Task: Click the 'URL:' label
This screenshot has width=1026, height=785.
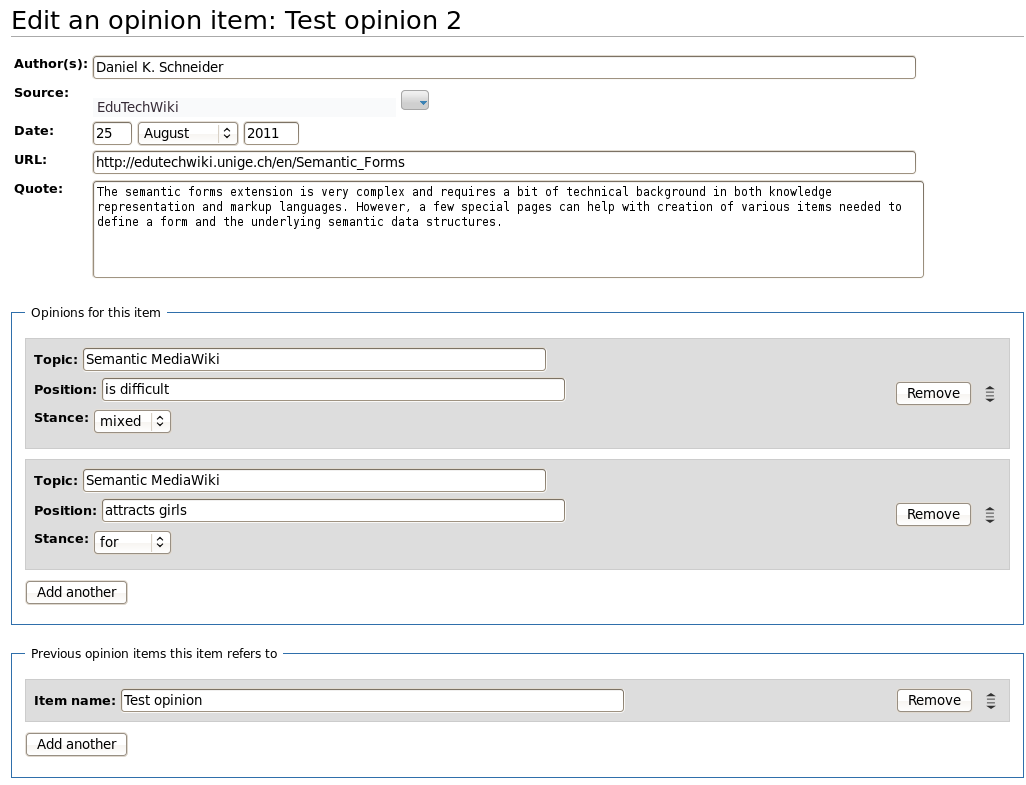Action: point(30,160)
